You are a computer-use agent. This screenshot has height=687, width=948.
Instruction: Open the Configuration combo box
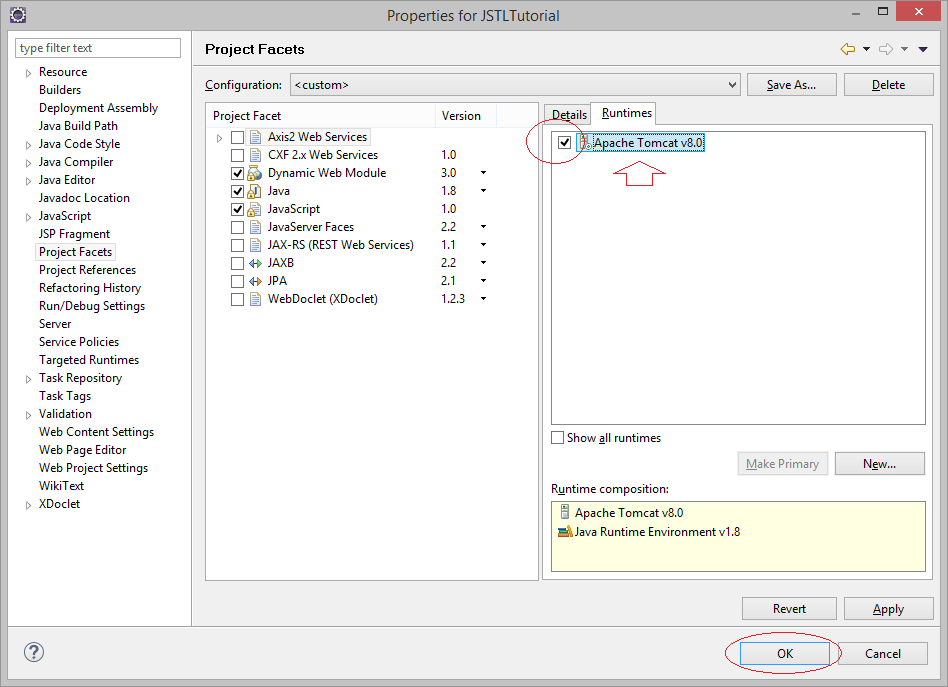click(516, 85)
